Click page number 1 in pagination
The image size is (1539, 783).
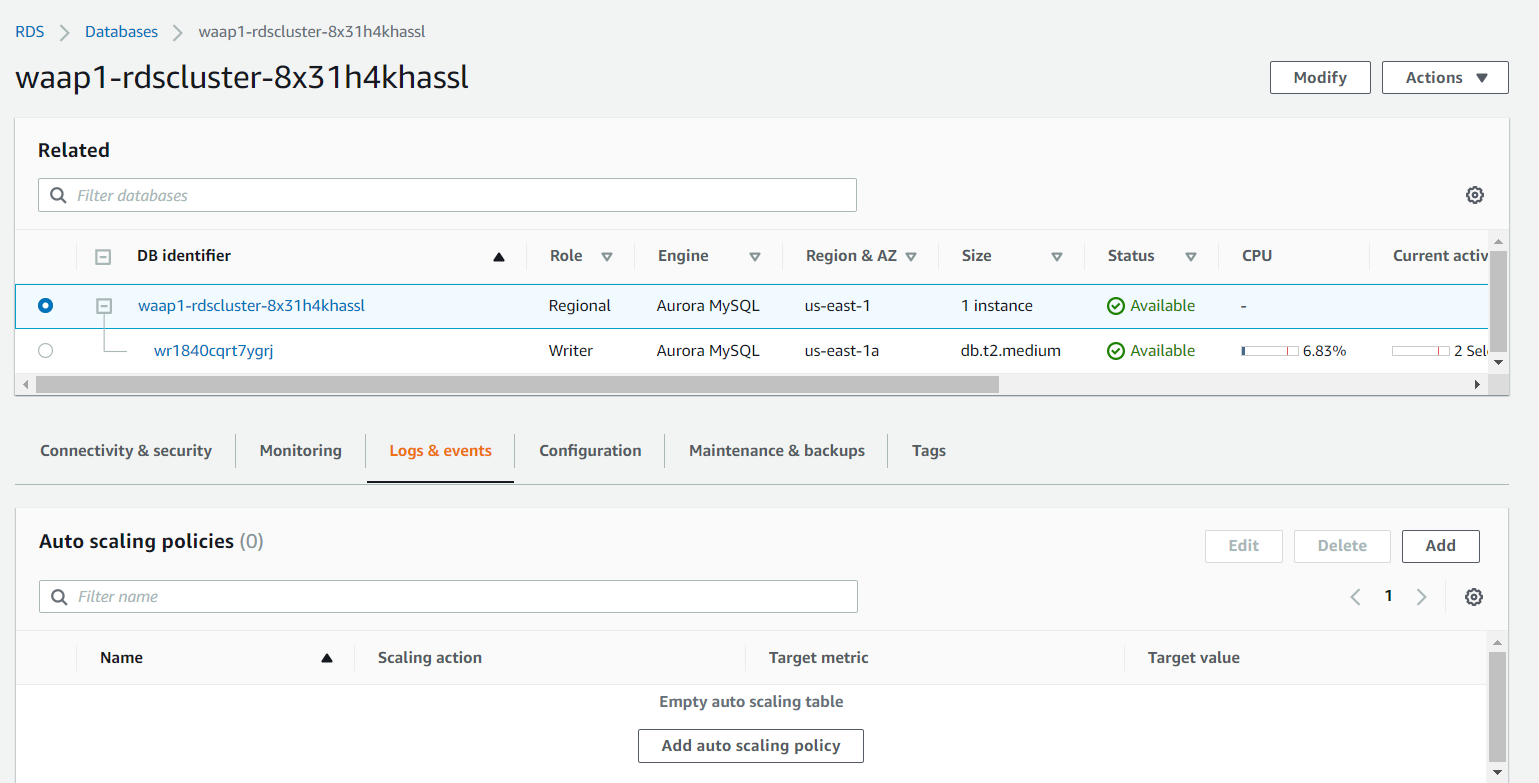coord(1388,596)
